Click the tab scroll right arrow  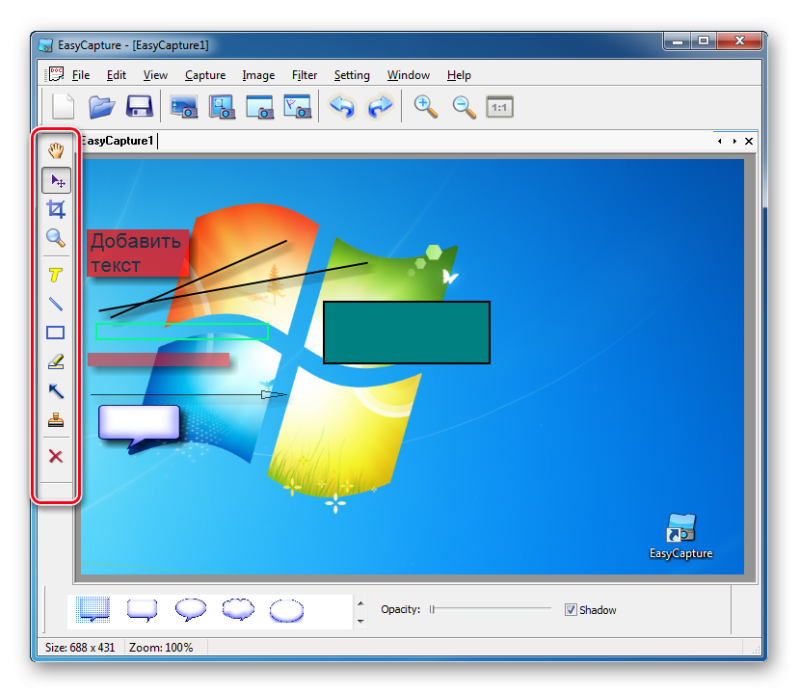tap(734, 141)
